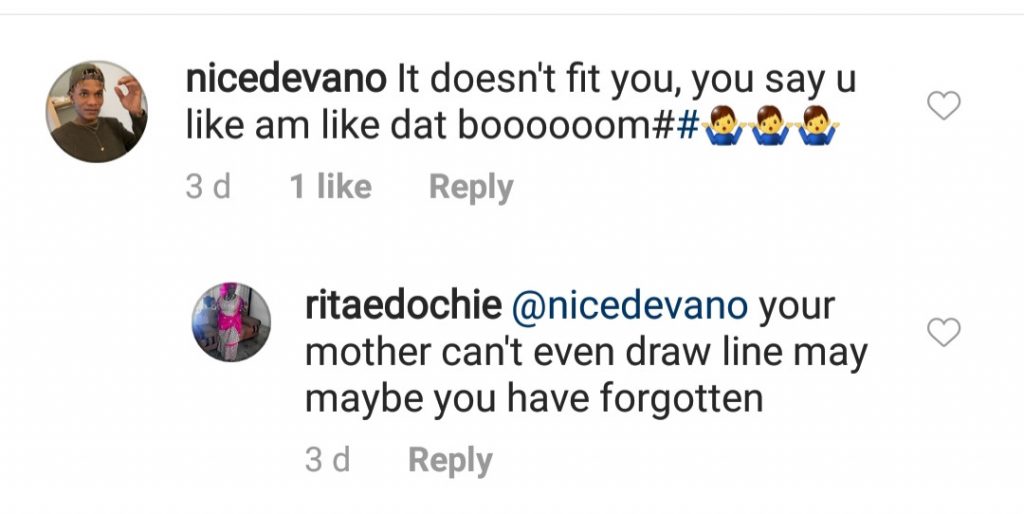Viewport: 1024px width, 514px height.
Task: Click the line "maybe you have forgotten"
Action: (x=534, y=399)
